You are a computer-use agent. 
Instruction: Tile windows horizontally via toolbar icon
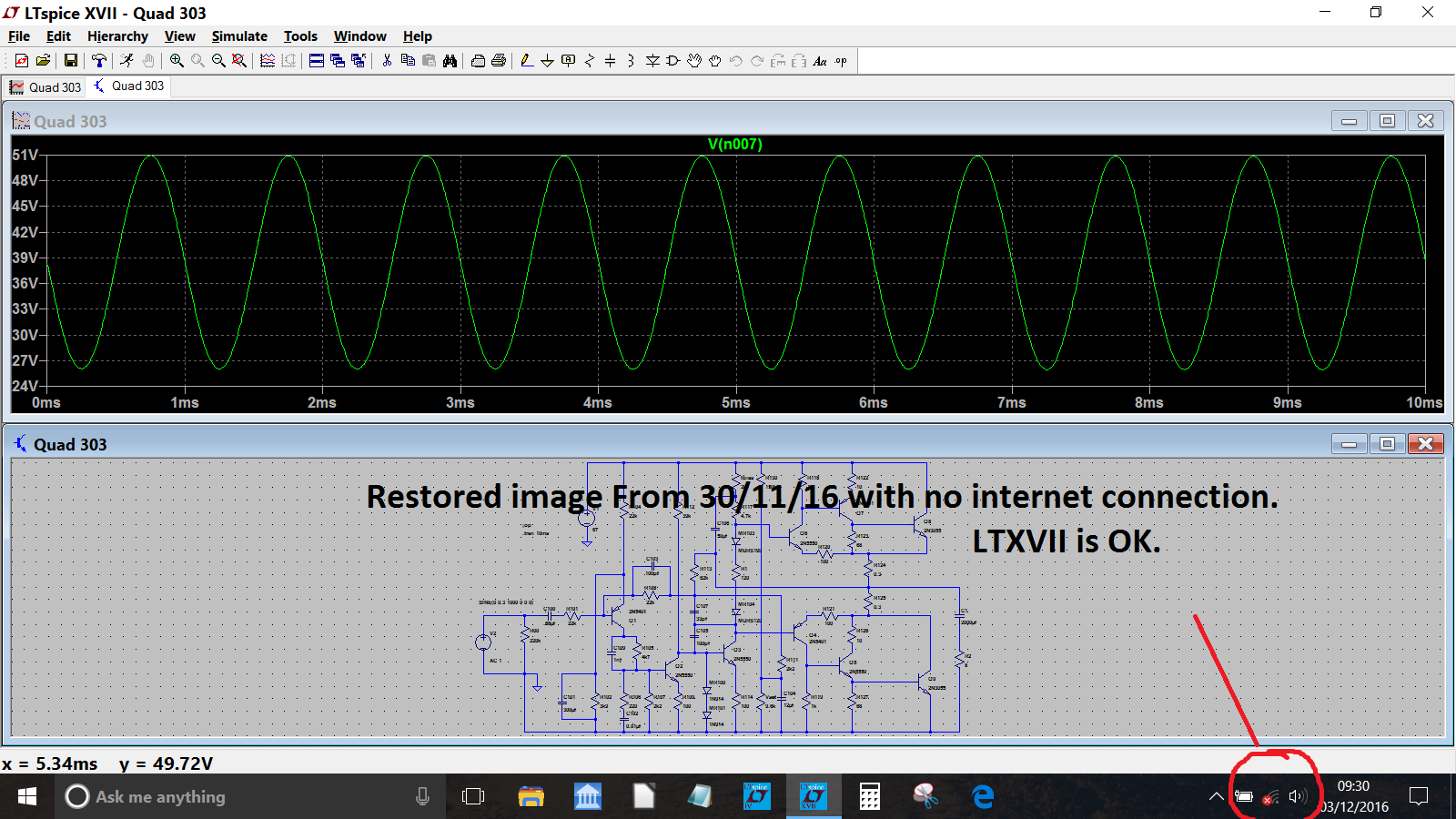click(x=317, y=61)
